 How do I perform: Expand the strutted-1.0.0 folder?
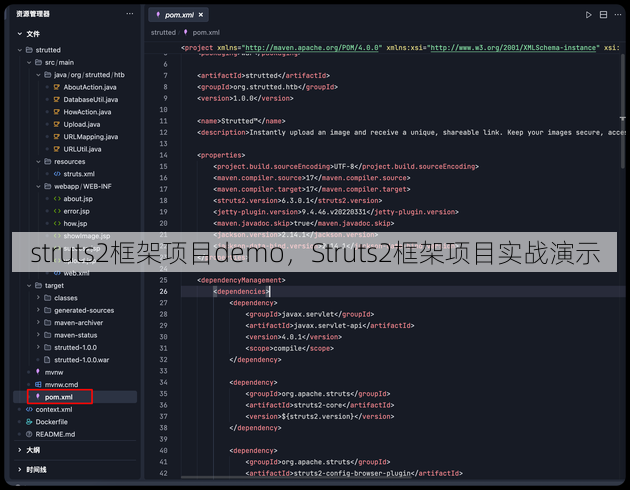[38, 347]
